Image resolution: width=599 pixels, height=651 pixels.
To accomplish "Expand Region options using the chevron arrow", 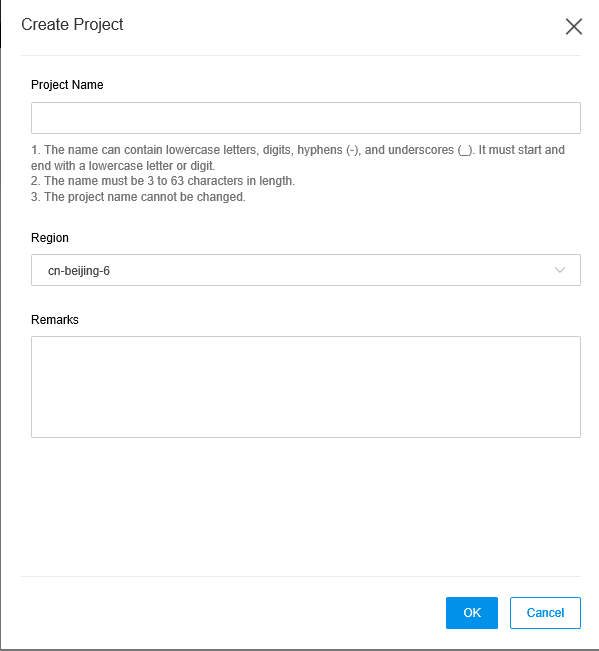I will [x=560, y=270].
